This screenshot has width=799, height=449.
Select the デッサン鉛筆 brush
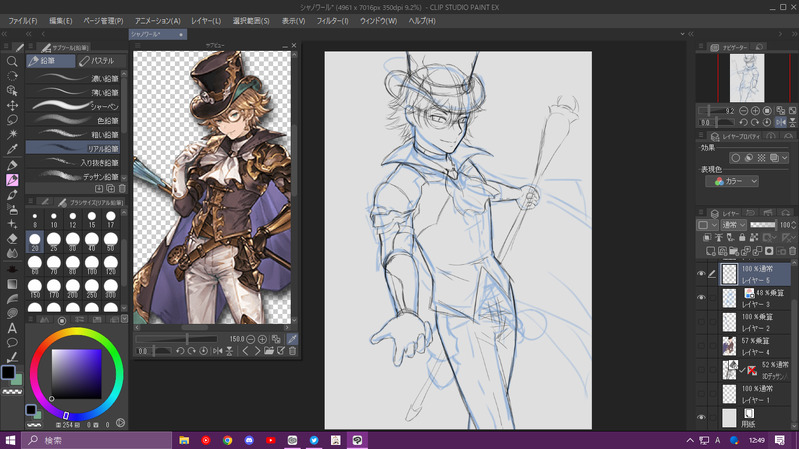click(x=73, y=176)
